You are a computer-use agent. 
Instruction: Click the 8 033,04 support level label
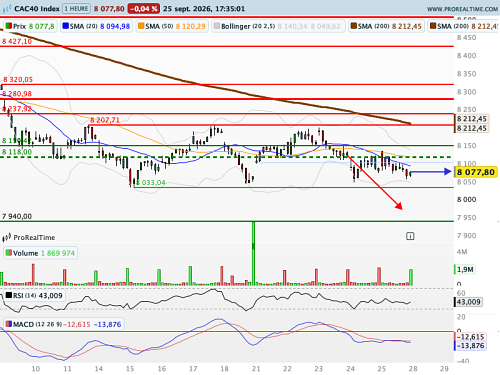click(151, 183)
